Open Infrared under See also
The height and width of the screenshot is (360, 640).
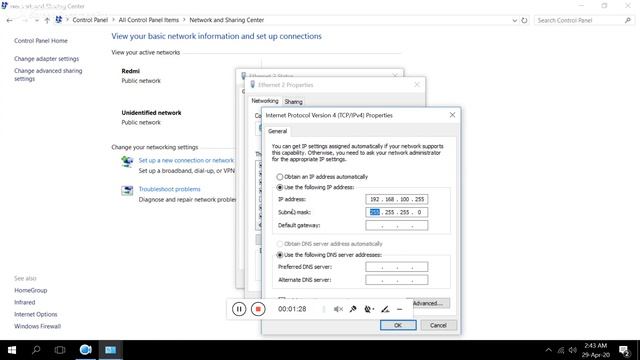coord(24,302)
